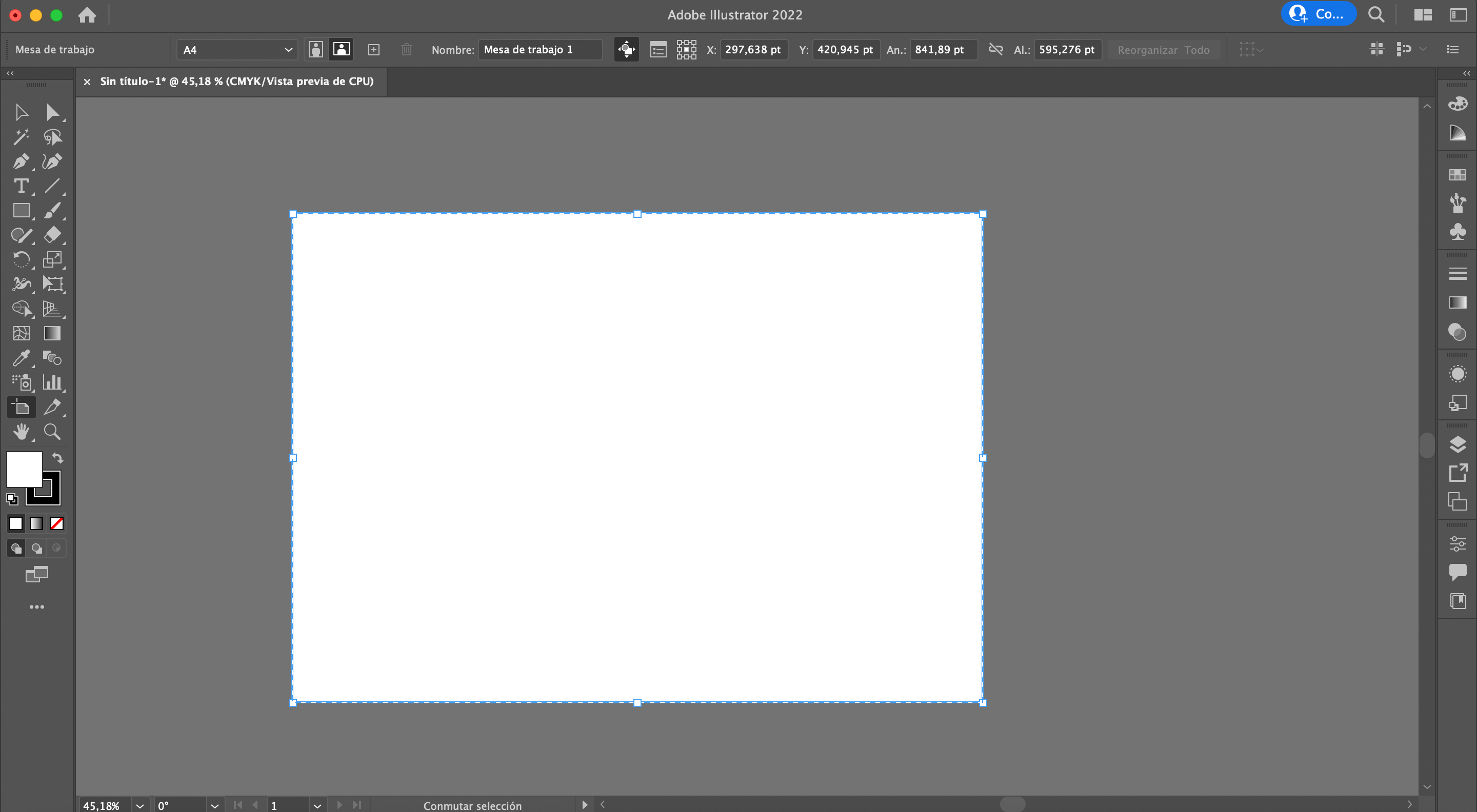Screen dimensions: 1477x812
Task: Select the Hand tool
Action: [x=22, y=432]
